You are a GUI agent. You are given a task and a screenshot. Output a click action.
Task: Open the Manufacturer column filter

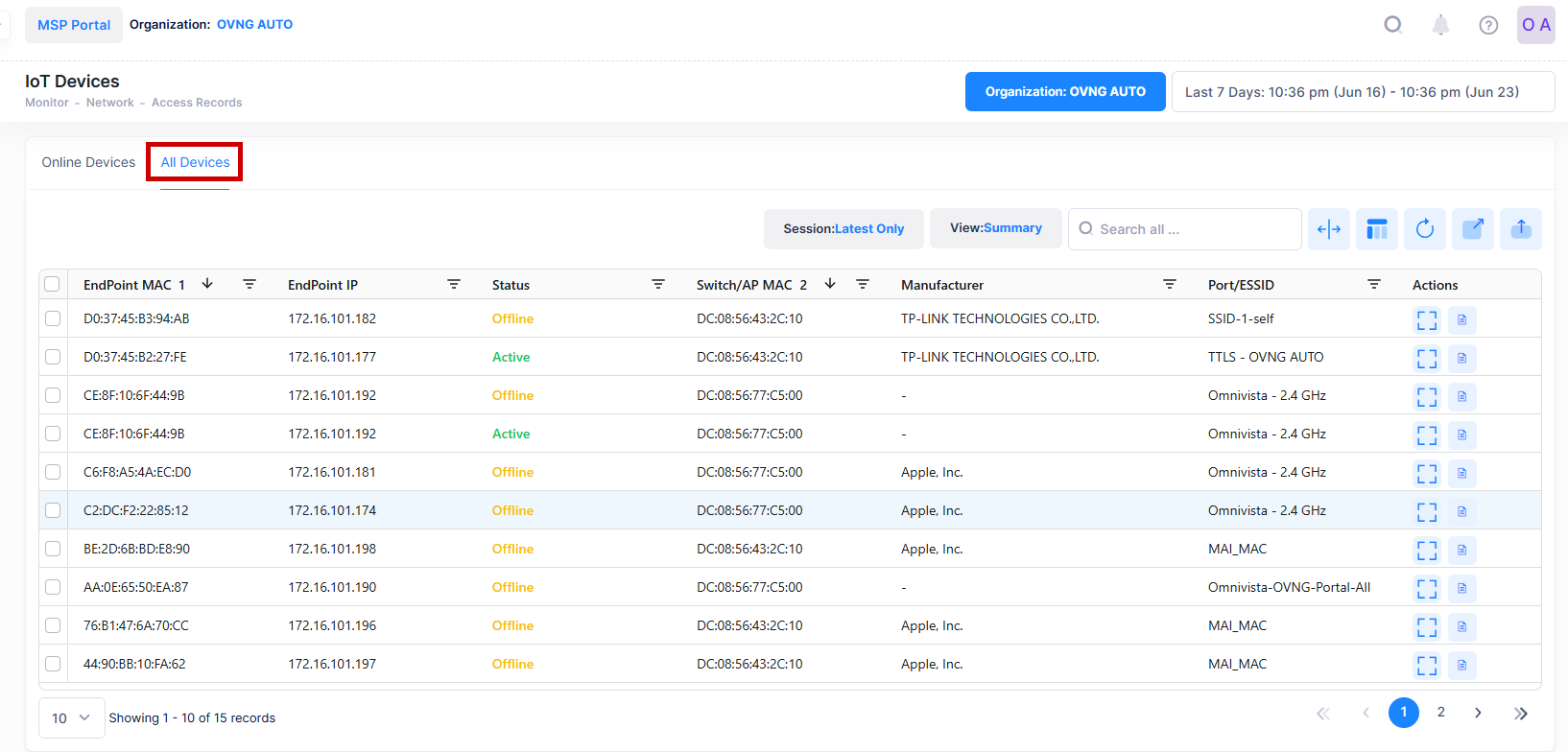click(1169, 284)
